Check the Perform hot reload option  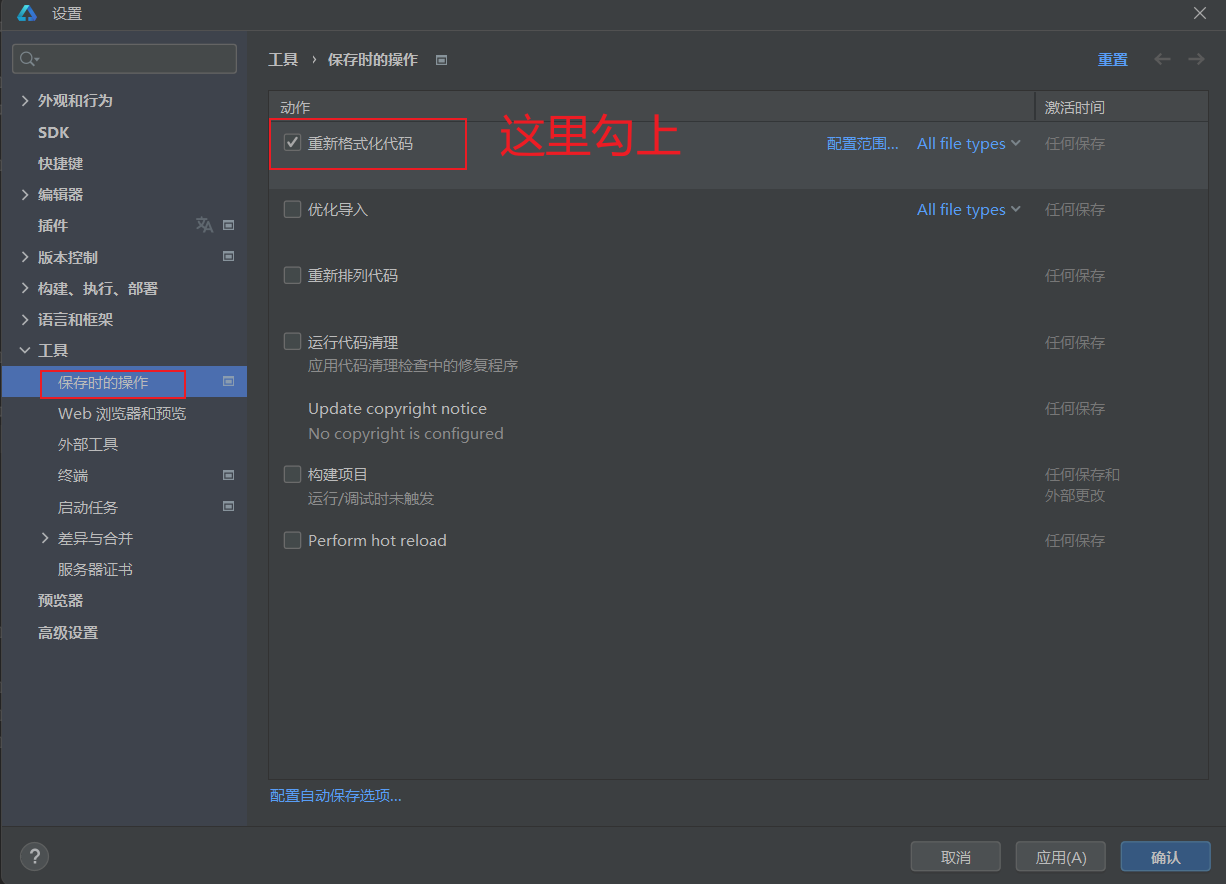click(292, 540)
